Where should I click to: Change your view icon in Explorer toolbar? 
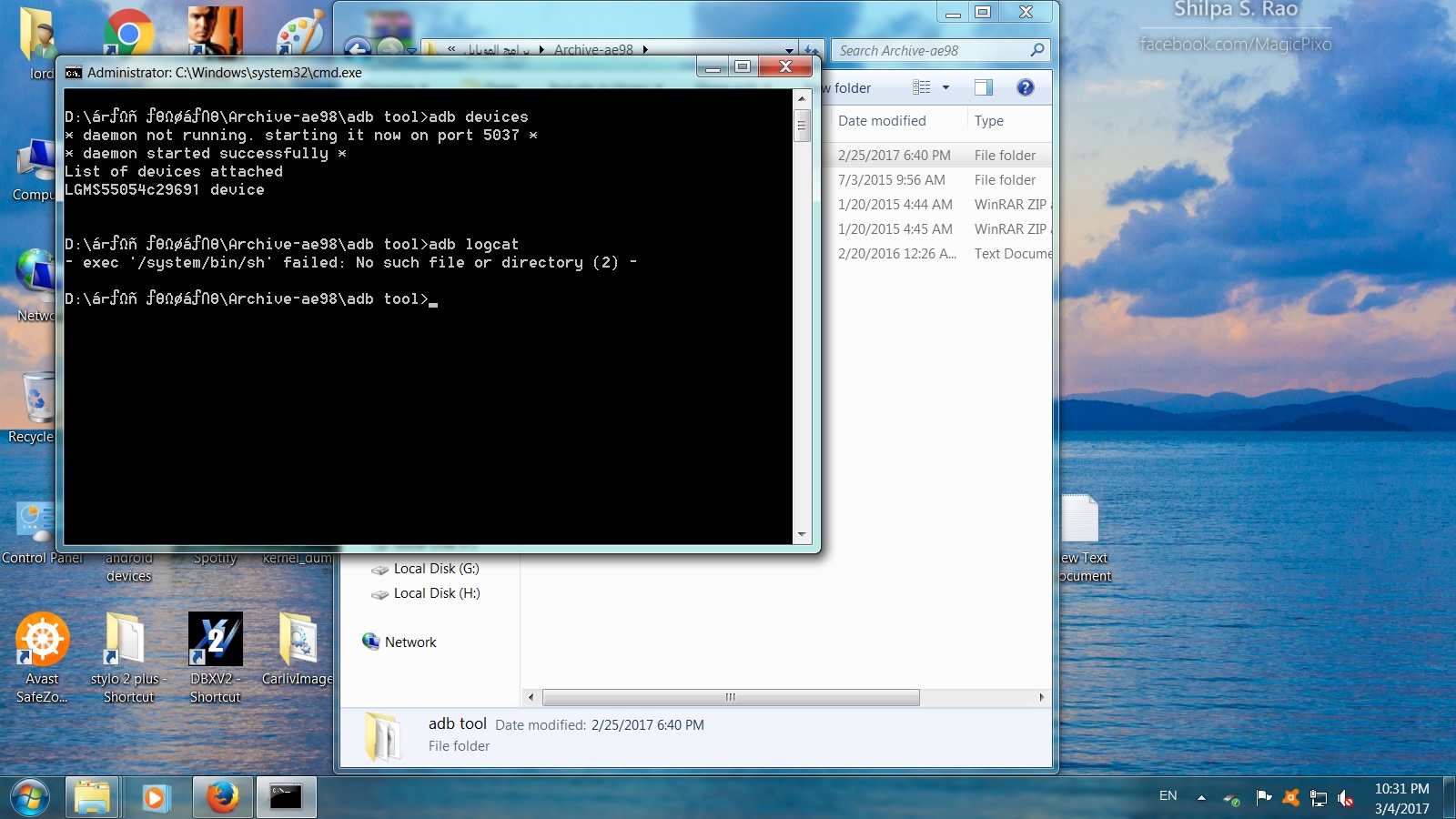click(922, 87)
